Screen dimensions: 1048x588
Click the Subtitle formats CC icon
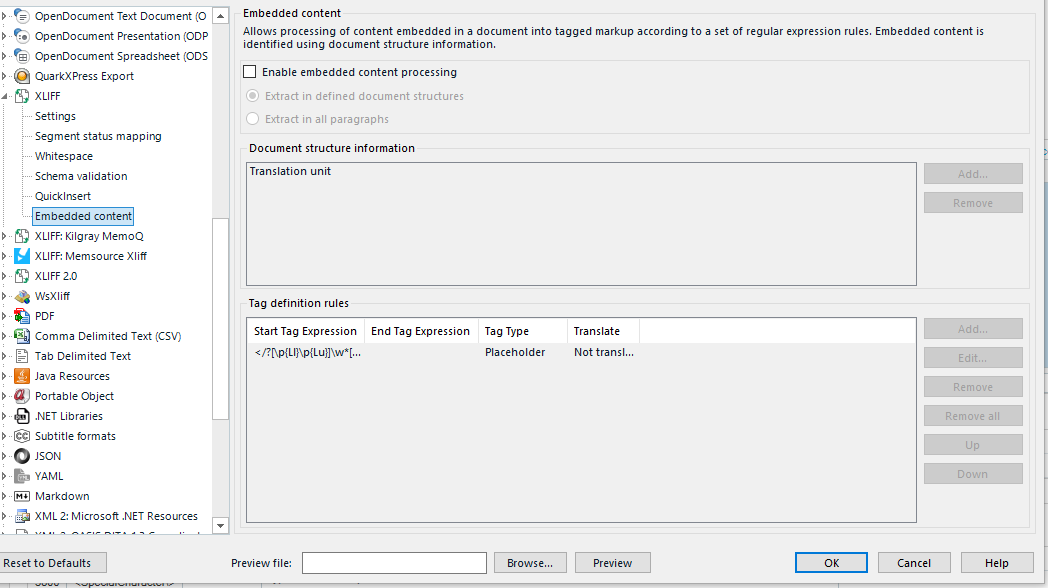pyautogui.click(x=22, y=436)
